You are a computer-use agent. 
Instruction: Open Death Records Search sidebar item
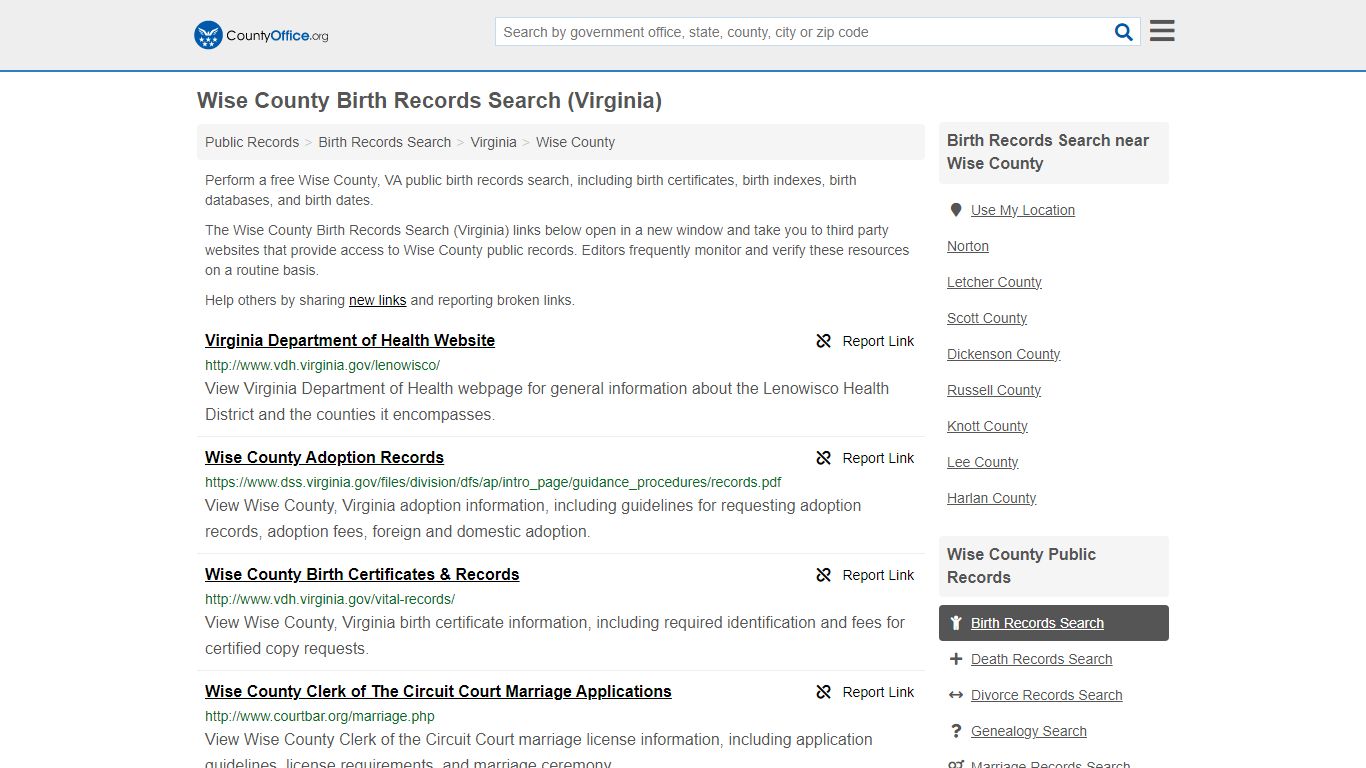pyautogui.click(x=1042, y=659)
